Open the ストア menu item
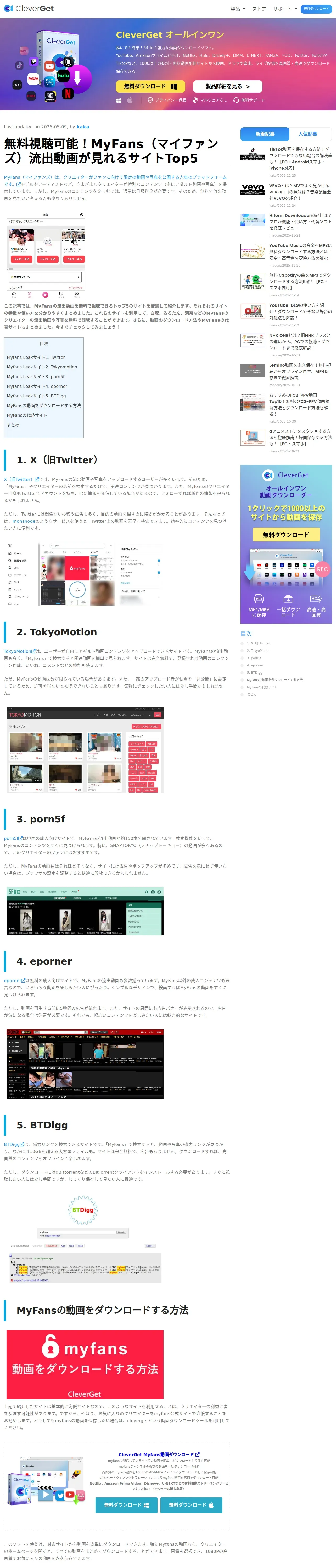Image resolution: width=336 pixels, height=1568 pixels. 259,9
